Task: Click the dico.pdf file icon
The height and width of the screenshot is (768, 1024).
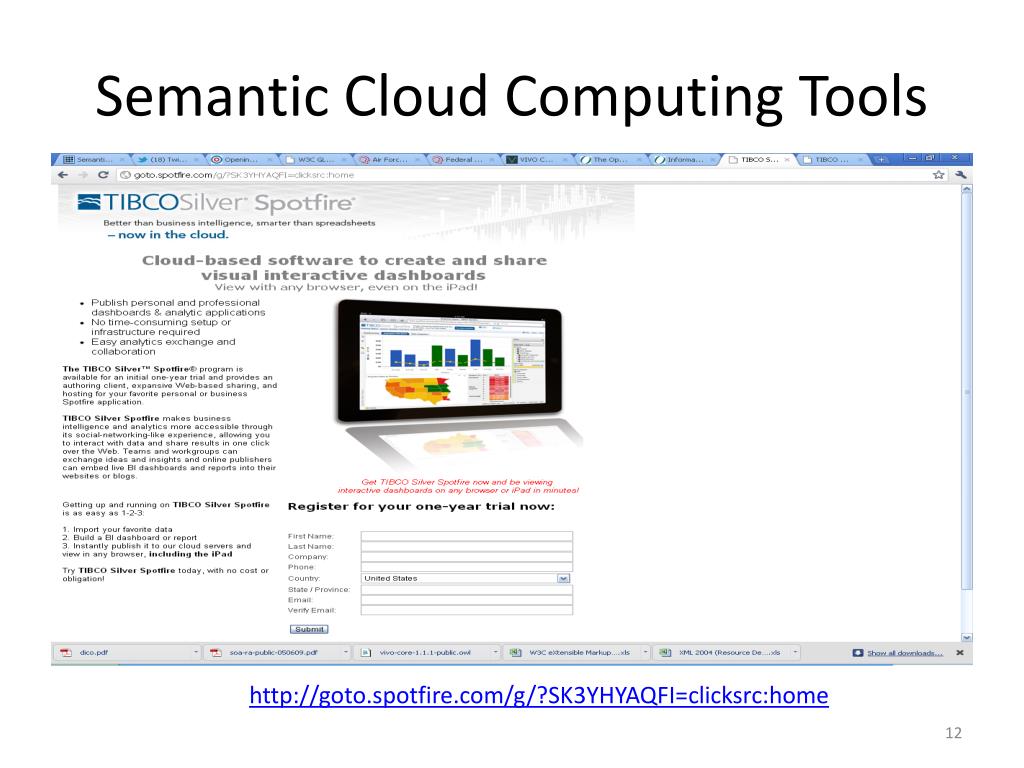Action: coord(66,652)
